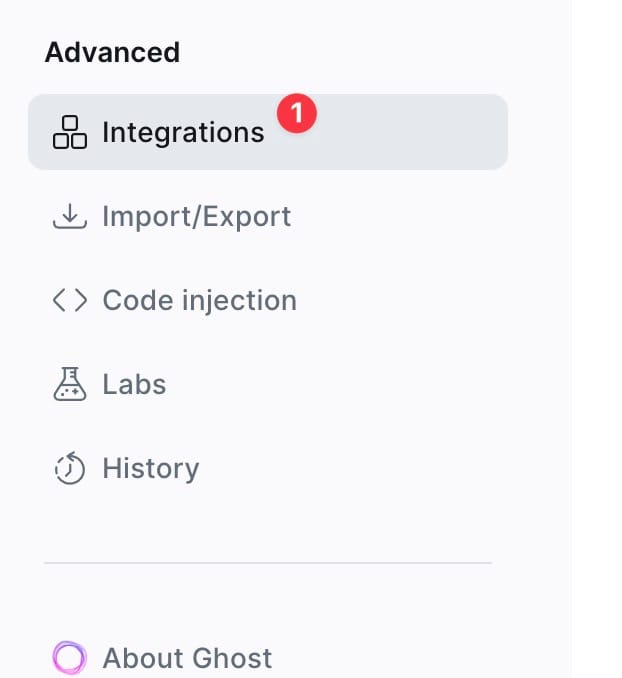Select the Code injection text label
Screen dimensions: 622x678
(199, 300)
